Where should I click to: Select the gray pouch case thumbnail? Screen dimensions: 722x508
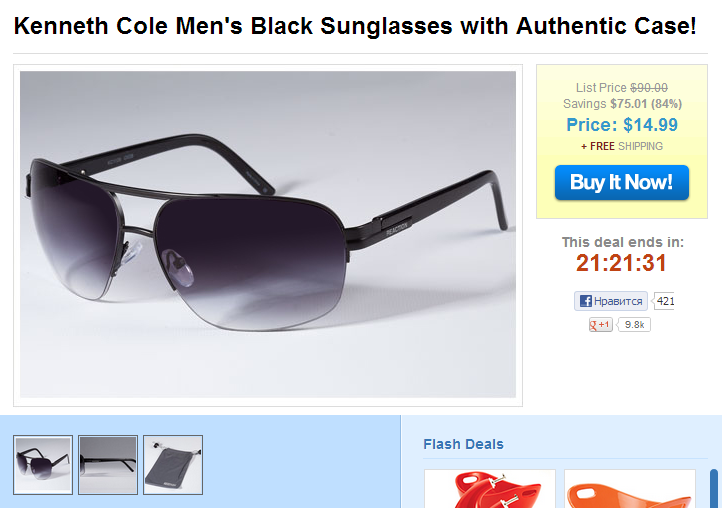pos(173,465)
